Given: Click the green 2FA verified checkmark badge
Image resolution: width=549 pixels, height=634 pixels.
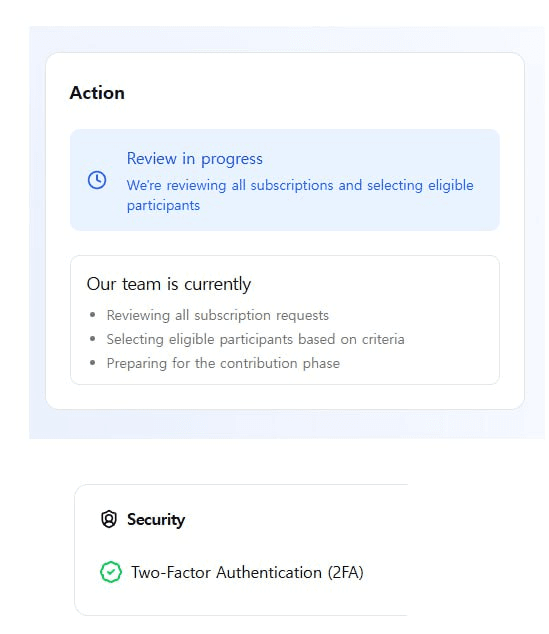Looking at the screenshot, I should 111,572.
